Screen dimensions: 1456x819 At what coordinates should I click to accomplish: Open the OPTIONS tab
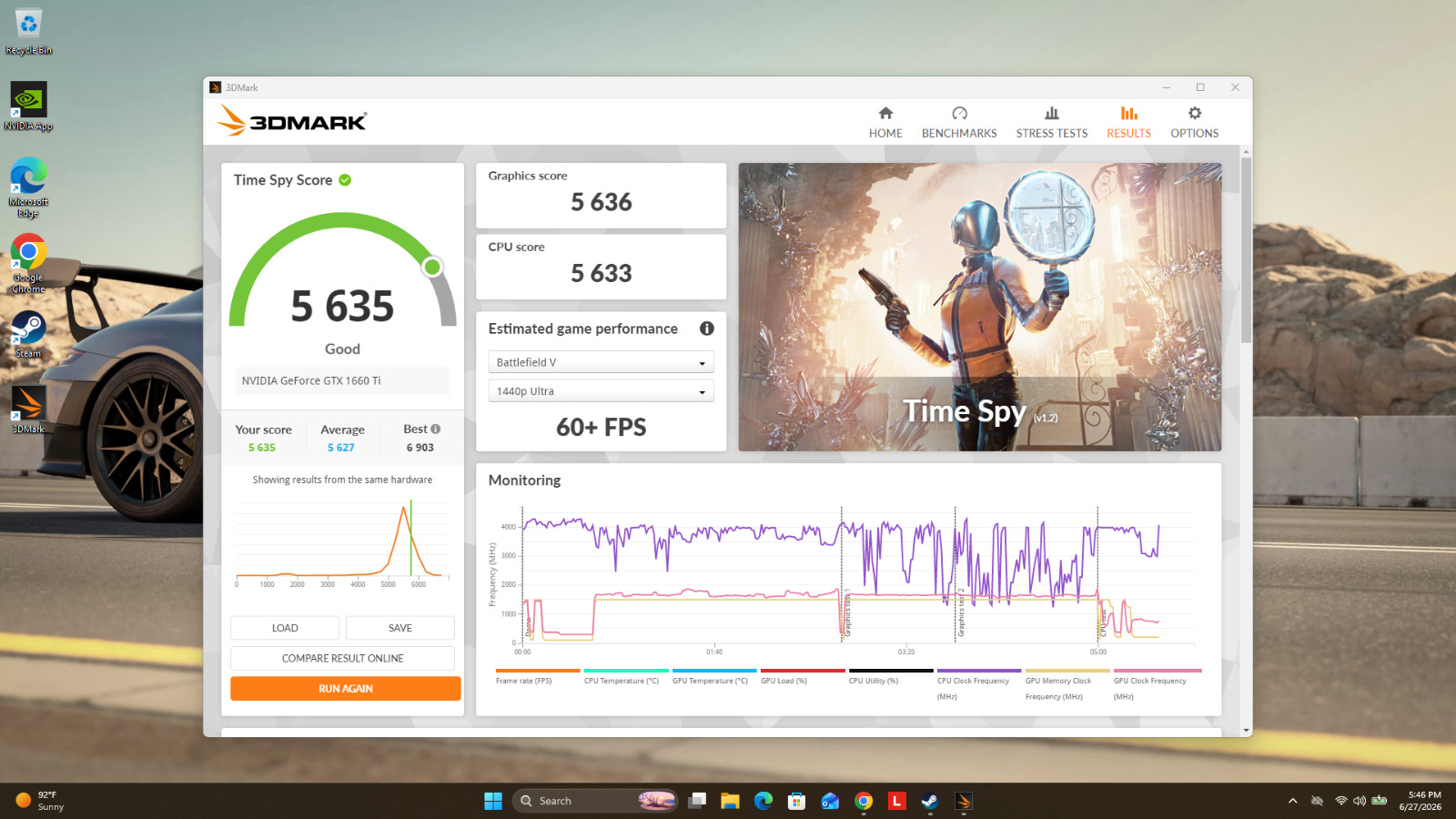coord(1194,123)
